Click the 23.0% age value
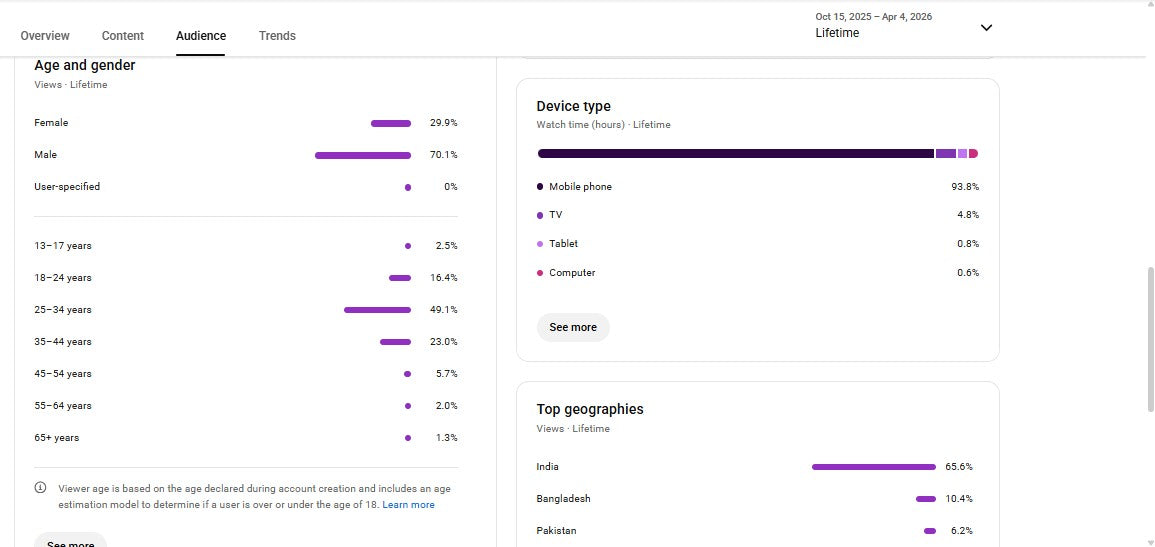This screenshot has height=547, width=1155. coord(443,342)
